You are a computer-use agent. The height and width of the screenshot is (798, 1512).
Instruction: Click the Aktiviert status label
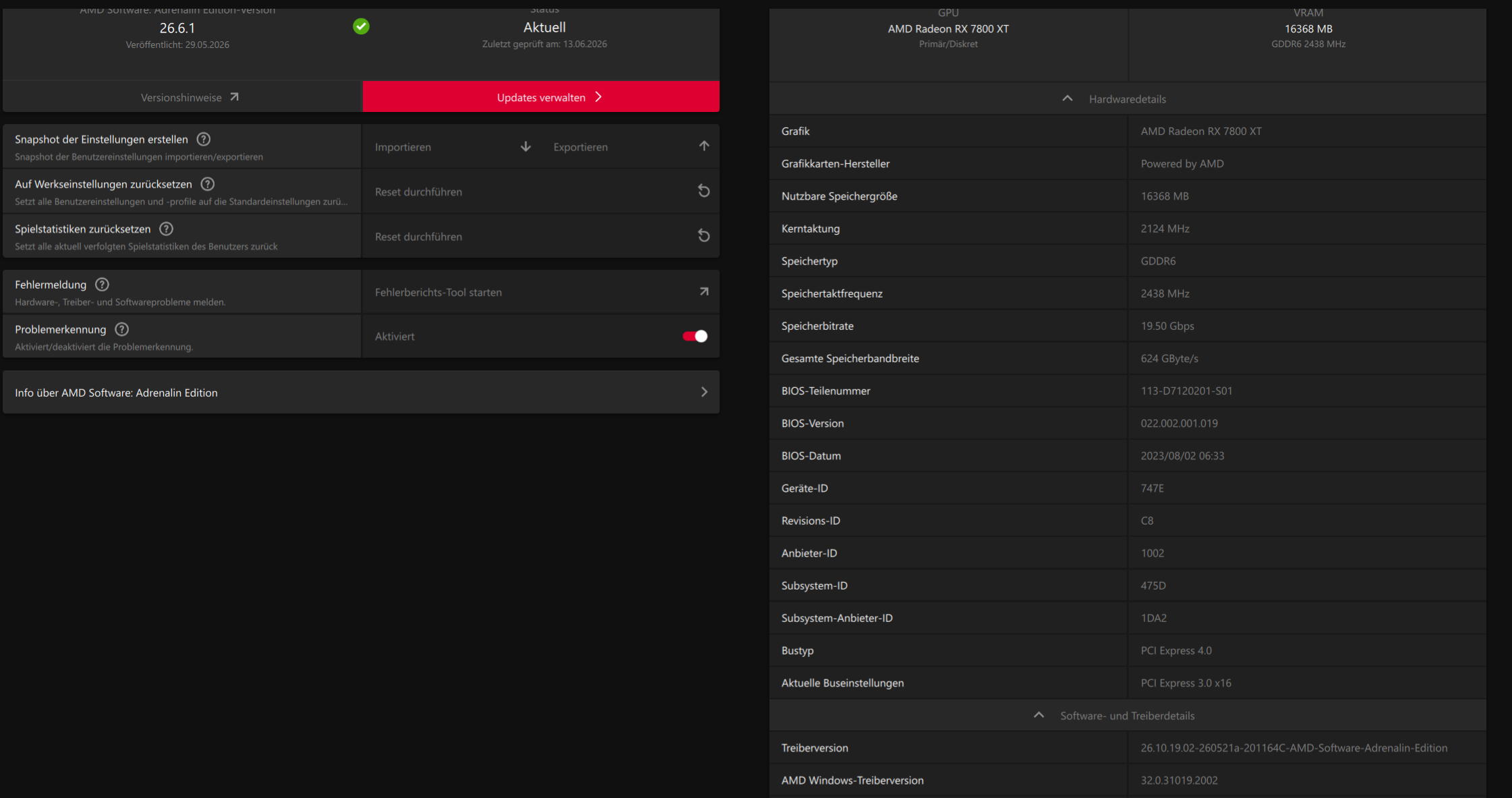pos(395,336)
